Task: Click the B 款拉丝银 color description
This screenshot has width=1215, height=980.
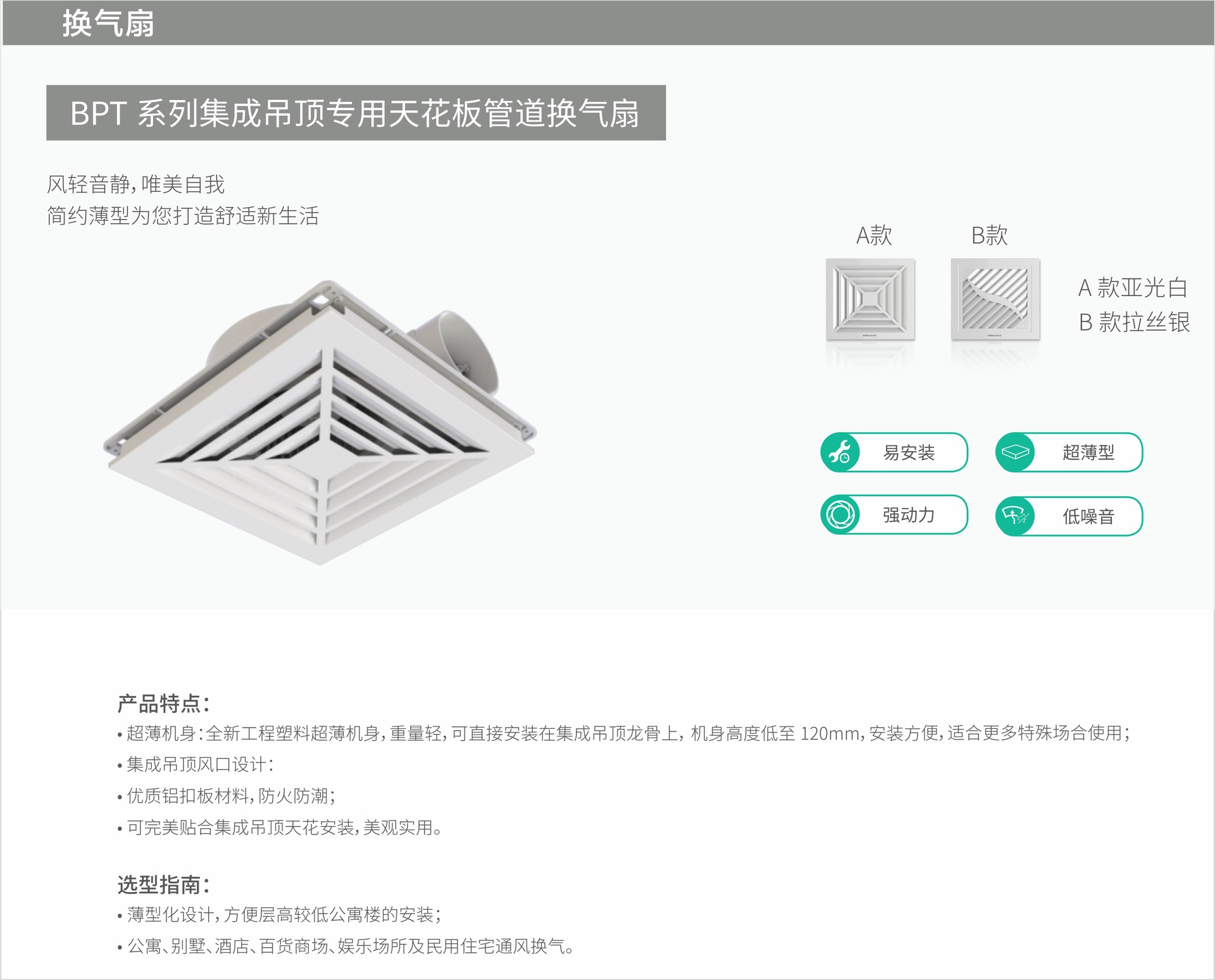Action: pos(1133,322)
